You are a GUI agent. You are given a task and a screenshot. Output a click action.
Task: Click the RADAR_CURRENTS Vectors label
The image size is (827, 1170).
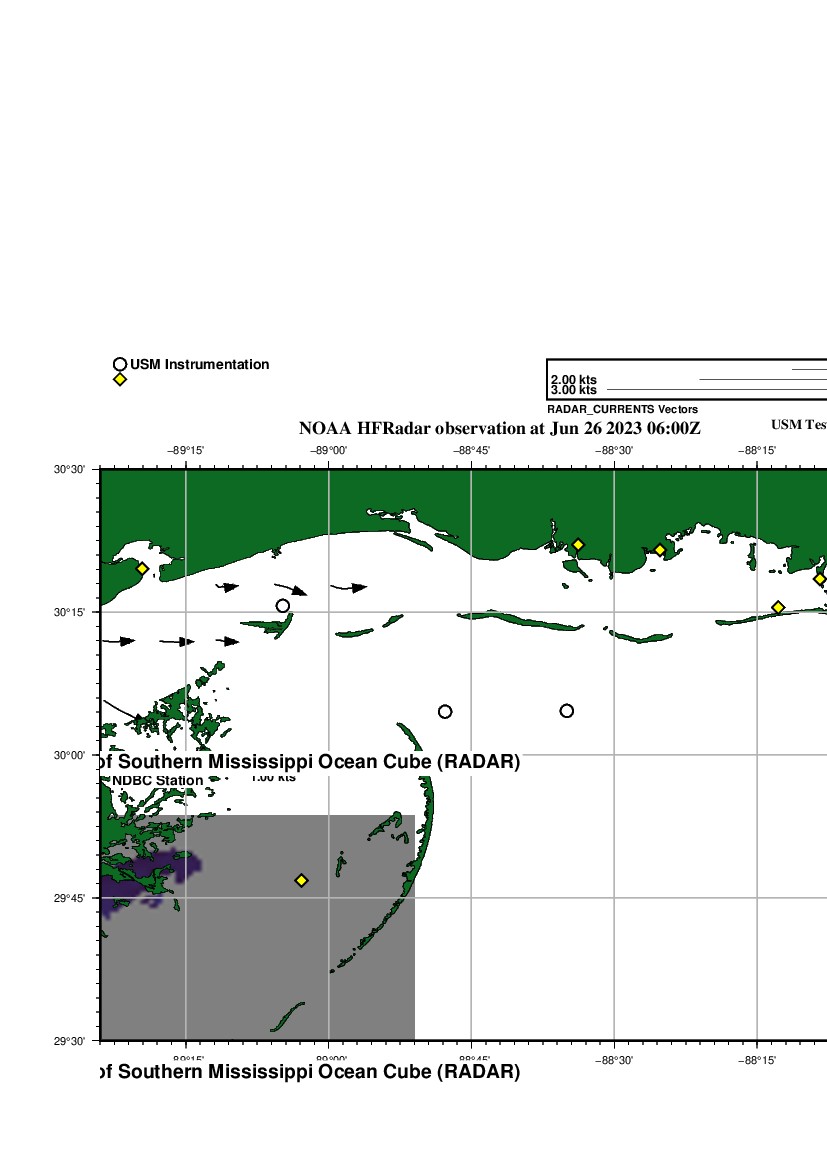[622, 410]
